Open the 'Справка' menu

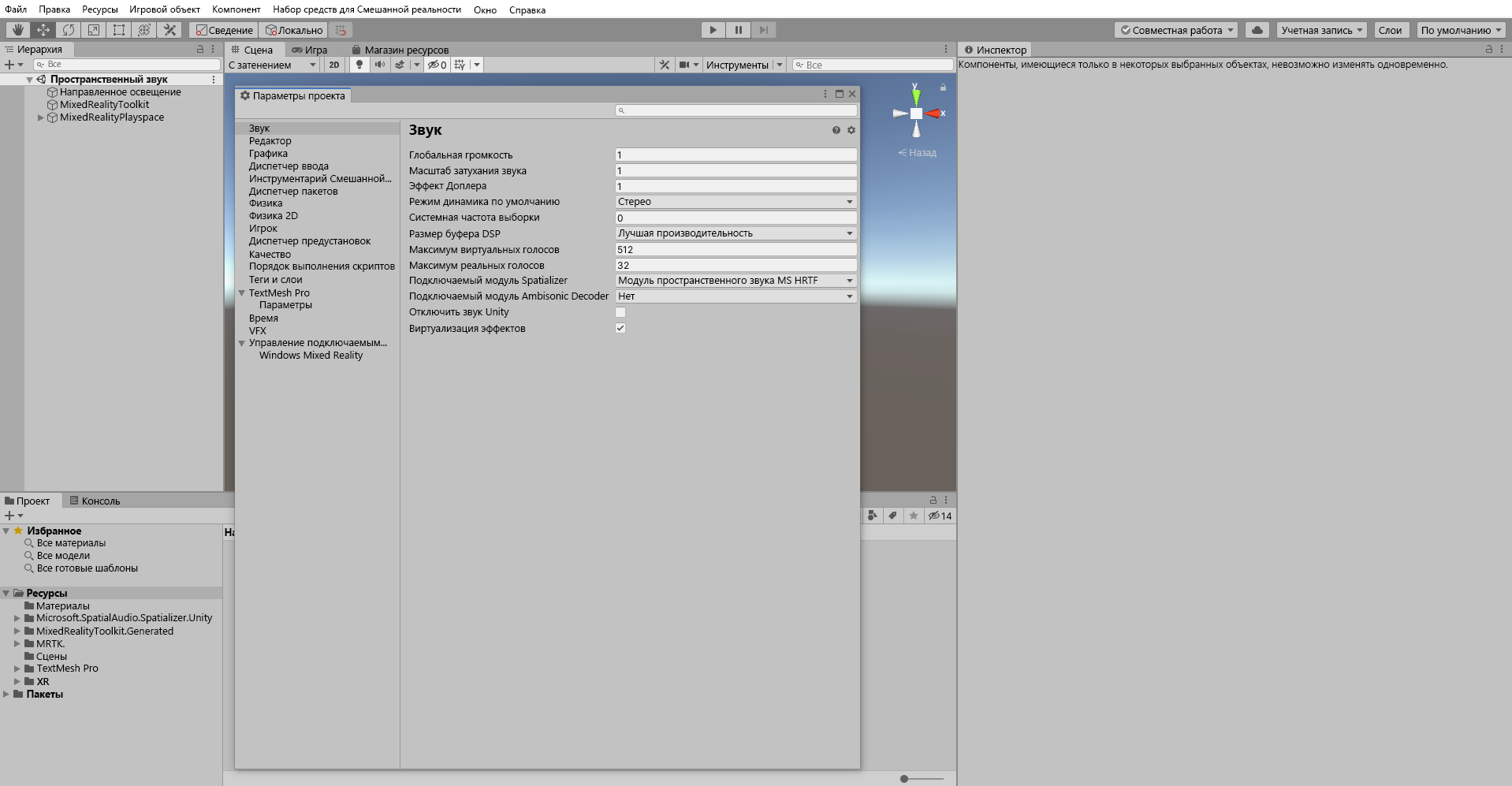(x=527, y=9)
